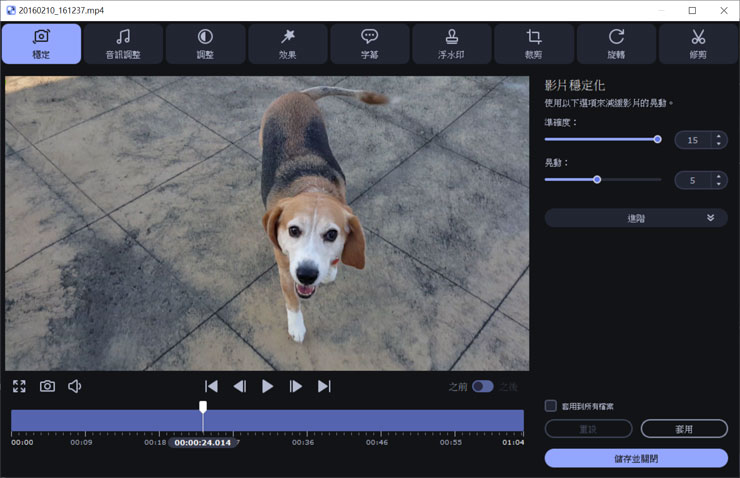Maximize the 20160210_161237.mp4 window

point(692,10)
